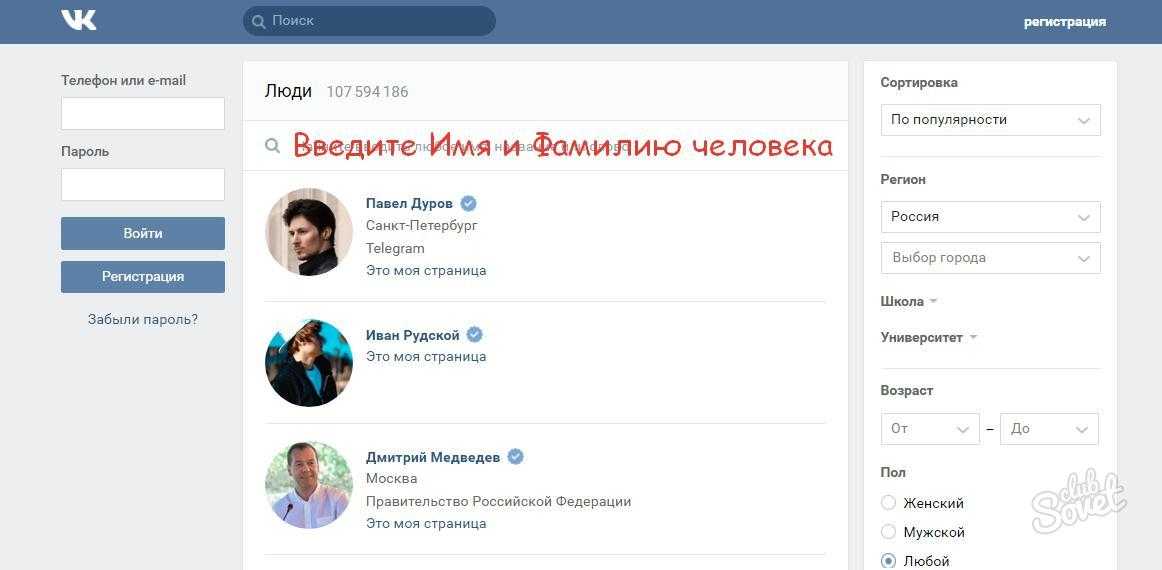Click the Забыли пароль? link
Viewport: 1162px width, 570px height.
point(143,319)
